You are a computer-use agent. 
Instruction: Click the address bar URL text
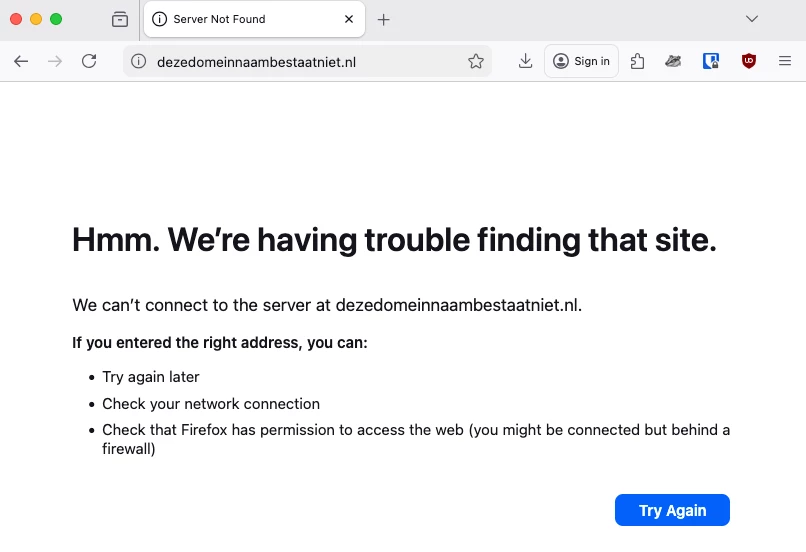pyautogui.click(x=257, y=61)
